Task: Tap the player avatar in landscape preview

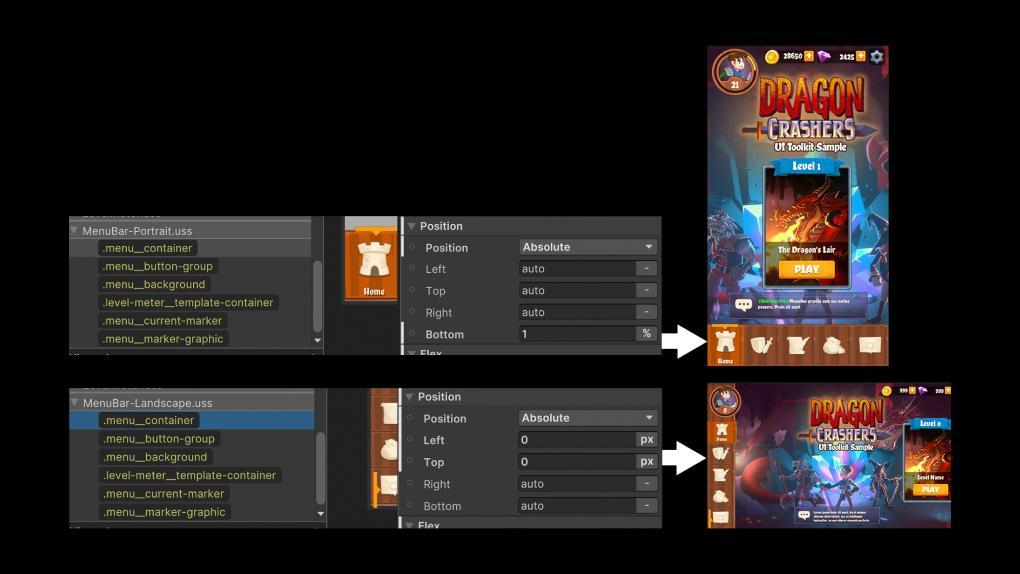Action: [x=725, y=401]
